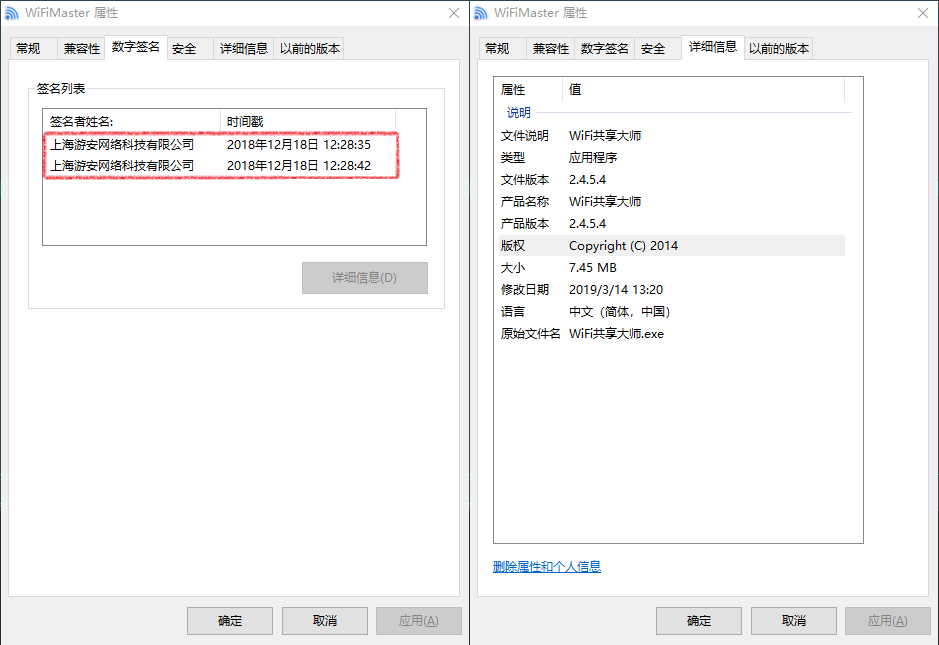Select the 原始文件名 property row
Image resolution: width=939 pixels, height=645 pixels.
[x=670, y=333]
